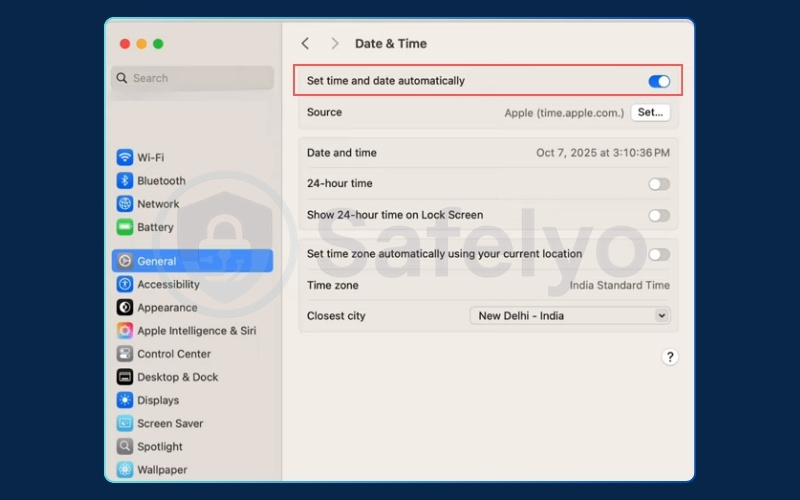
Task: Click the Closest city label
Action: (x=336, y=316)
